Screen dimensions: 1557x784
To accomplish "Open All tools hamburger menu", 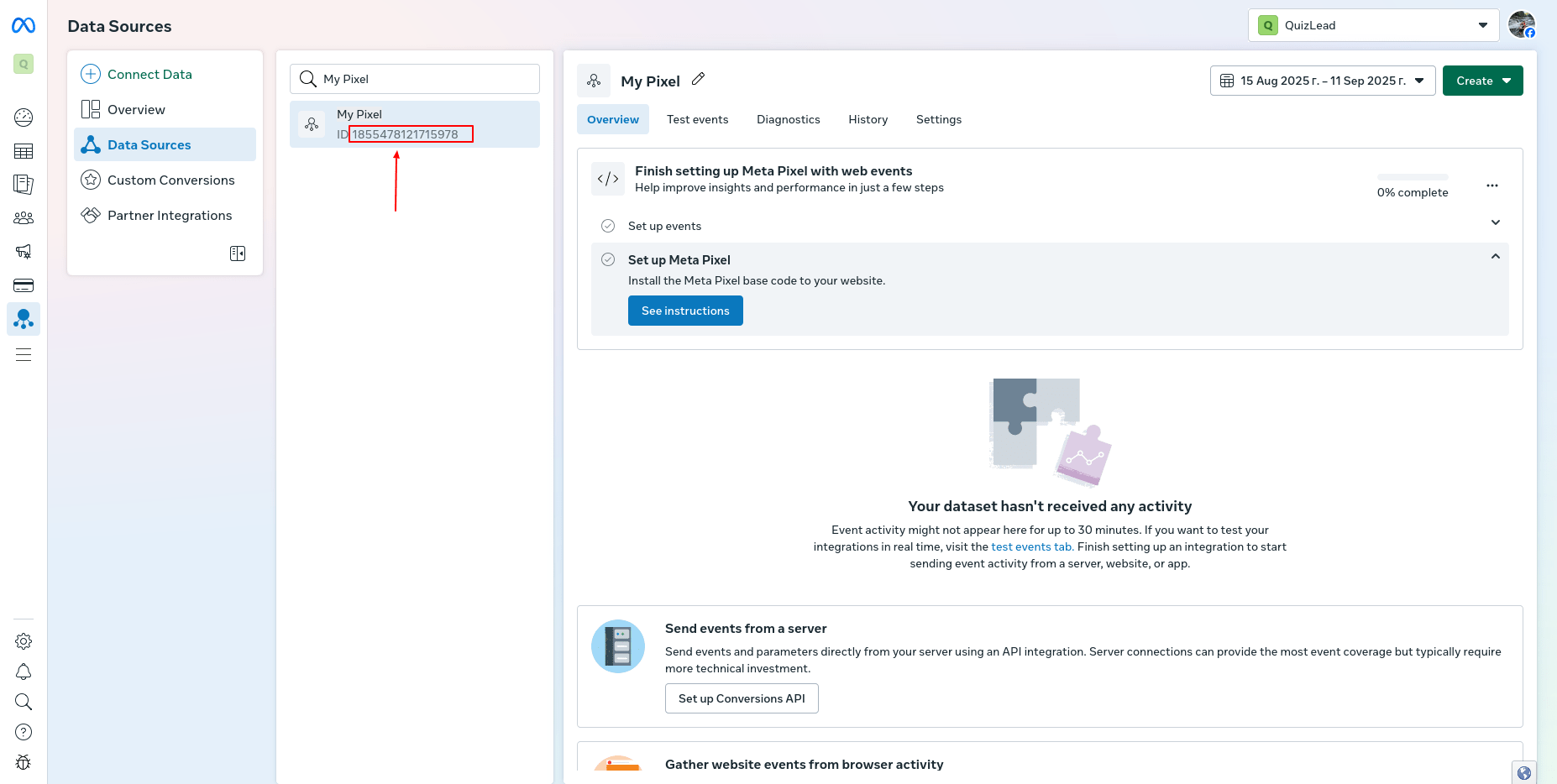I will click(24, 355).
